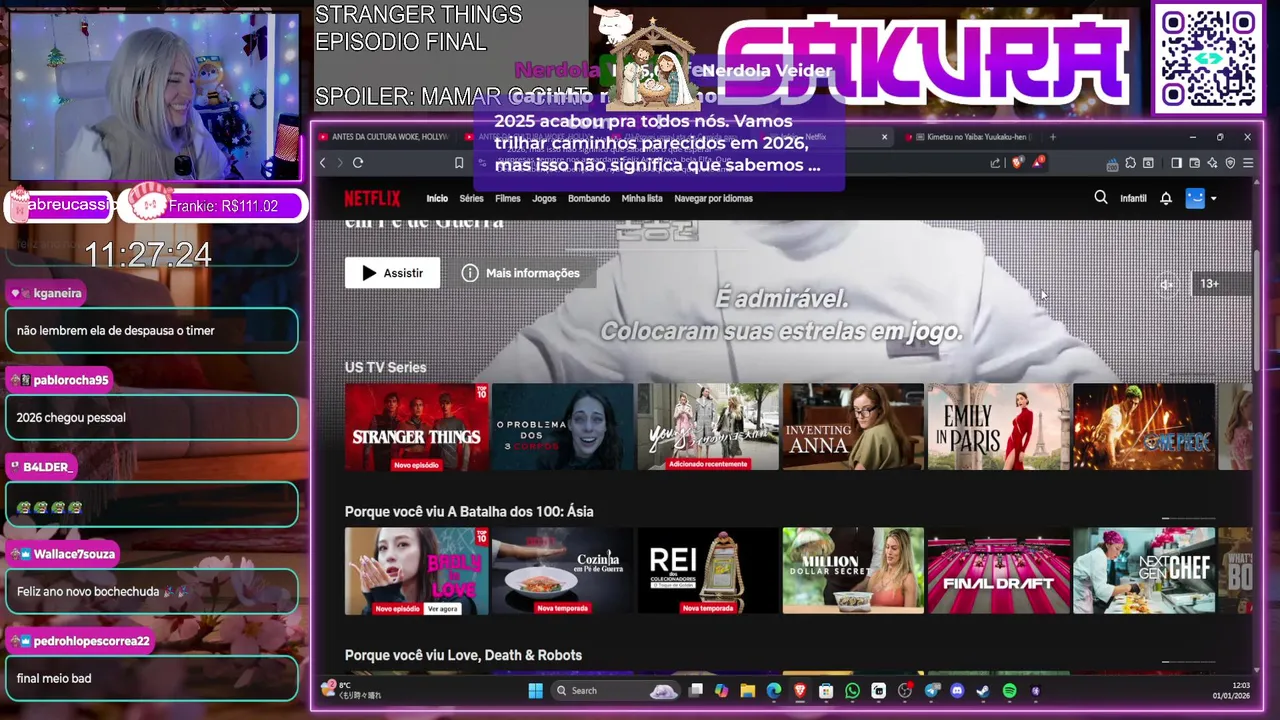Open the US TV Series row title
The width and height of the screenshot is (1280, 720).
386,367
